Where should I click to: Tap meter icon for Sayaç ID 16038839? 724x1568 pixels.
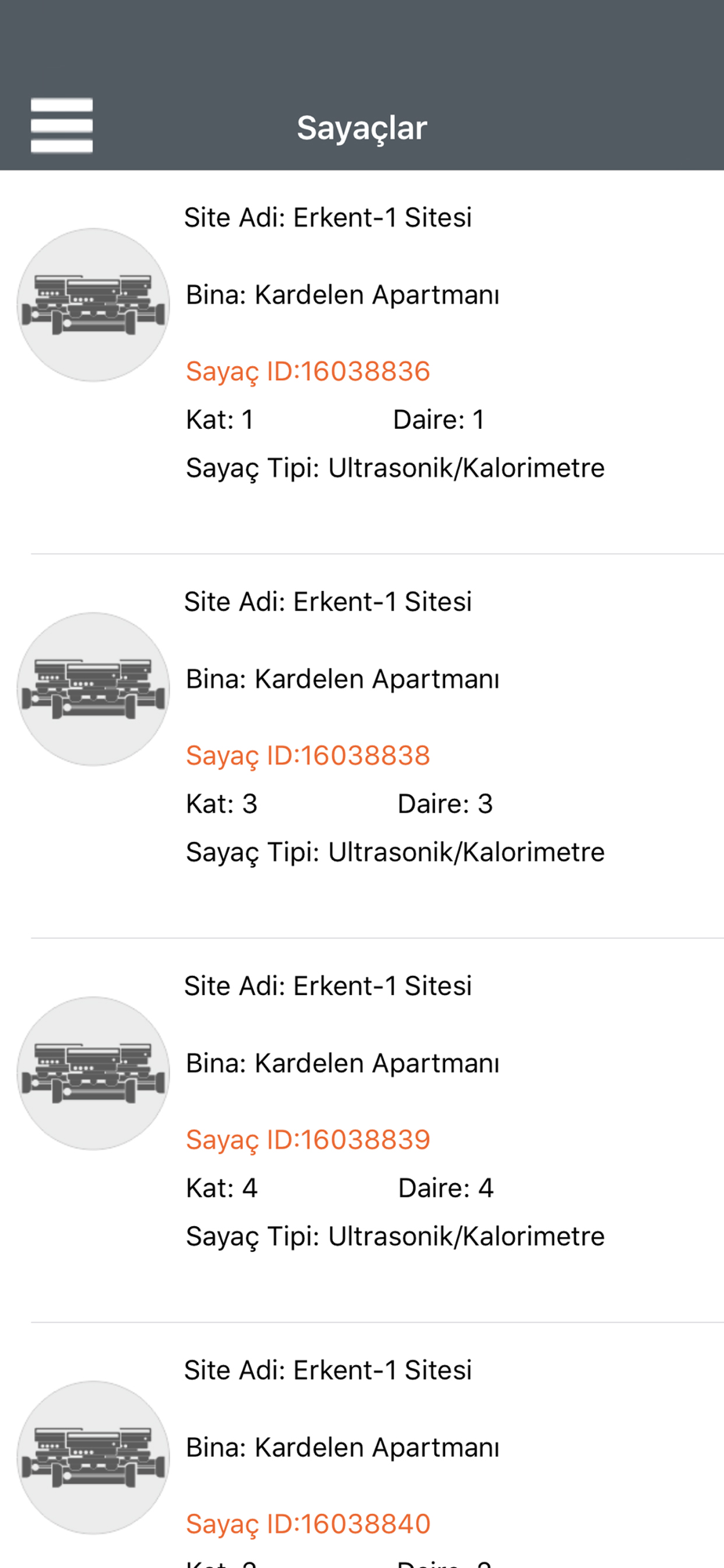93,1073
